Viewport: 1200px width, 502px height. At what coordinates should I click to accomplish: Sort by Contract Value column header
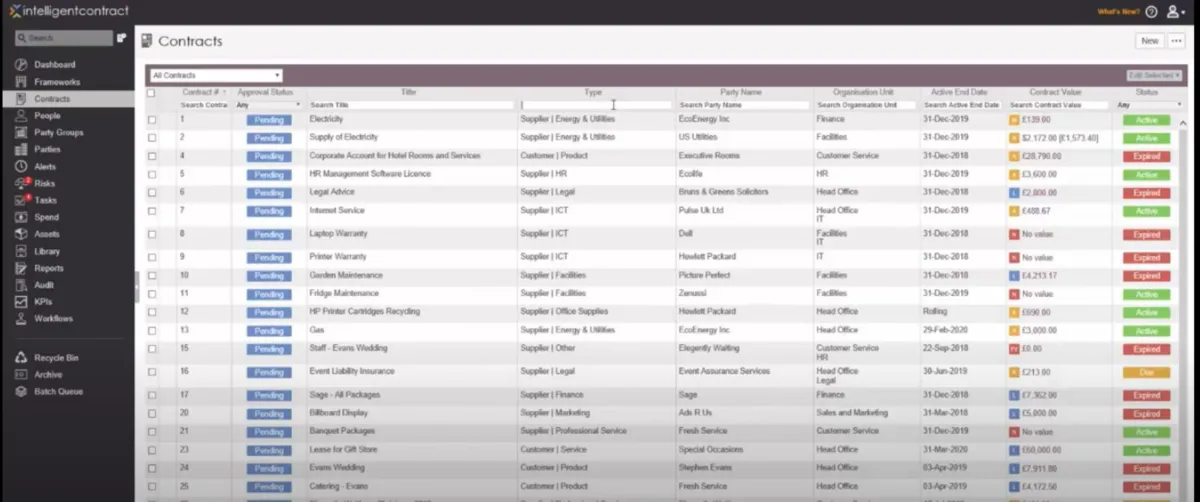coord(1057,92)
